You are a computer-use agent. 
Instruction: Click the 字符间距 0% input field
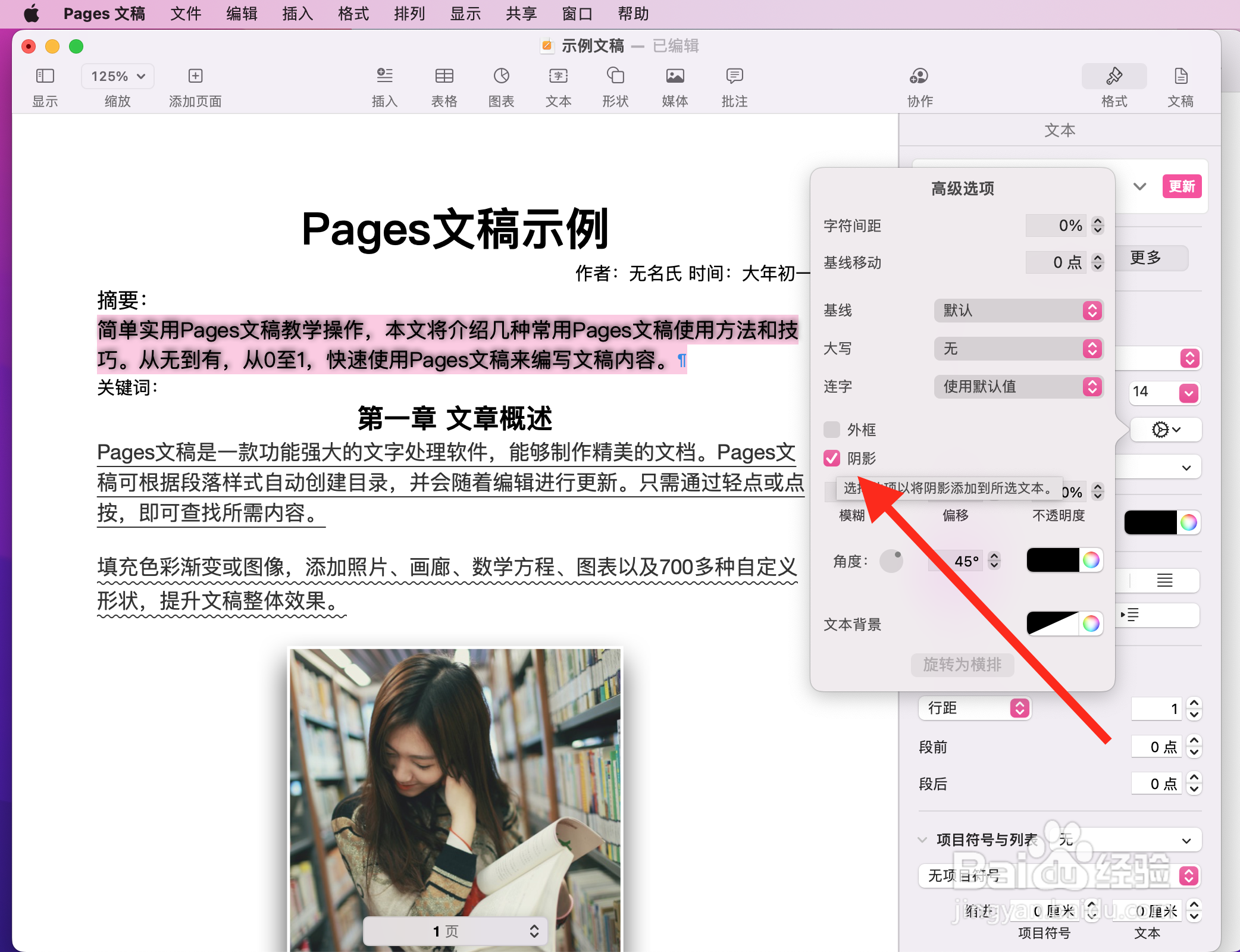pos(1057,226)
